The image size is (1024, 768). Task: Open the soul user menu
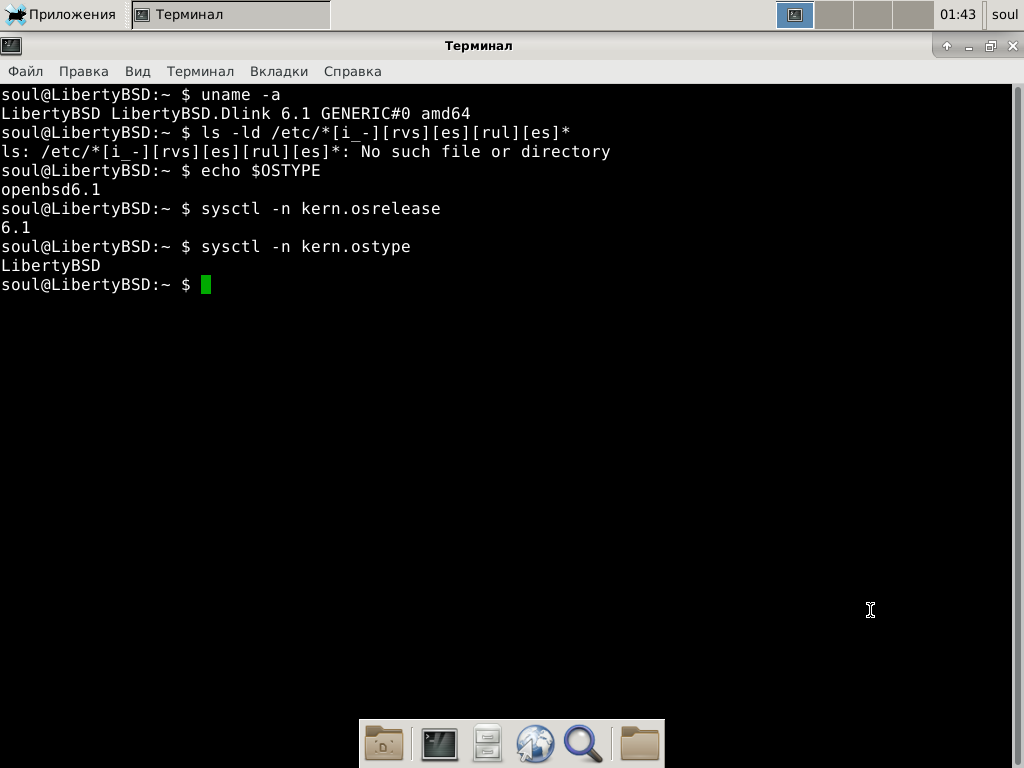1004,14
